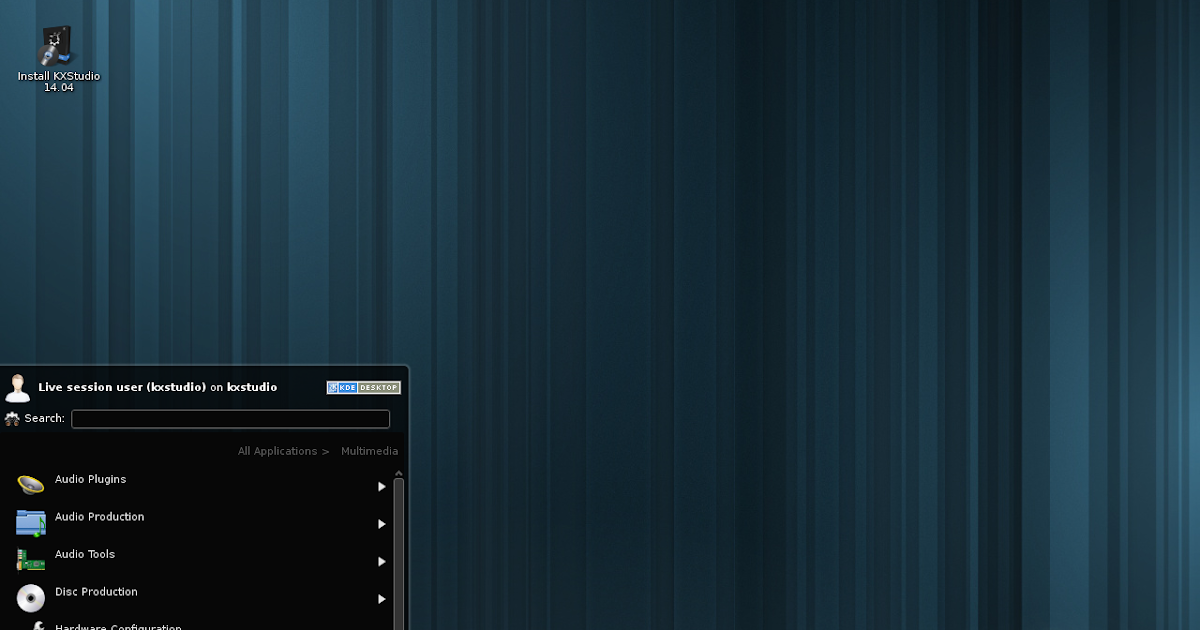This screenshot has height=630, width=1200.
Task: Click the KDE Desktop badge
Action: point(363,387)
